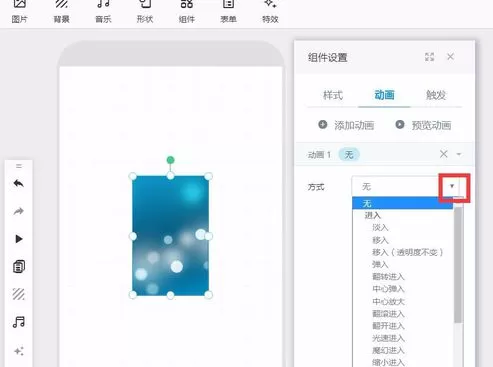Choose 中心放大 animation option
This screenshot has height=367, width=493.
[388, 301]
